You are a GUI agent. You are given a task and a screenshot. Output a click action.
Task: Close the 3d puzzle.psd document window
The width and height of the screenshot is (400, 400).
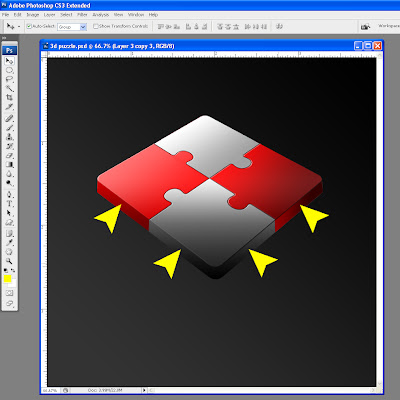(377, 46)
